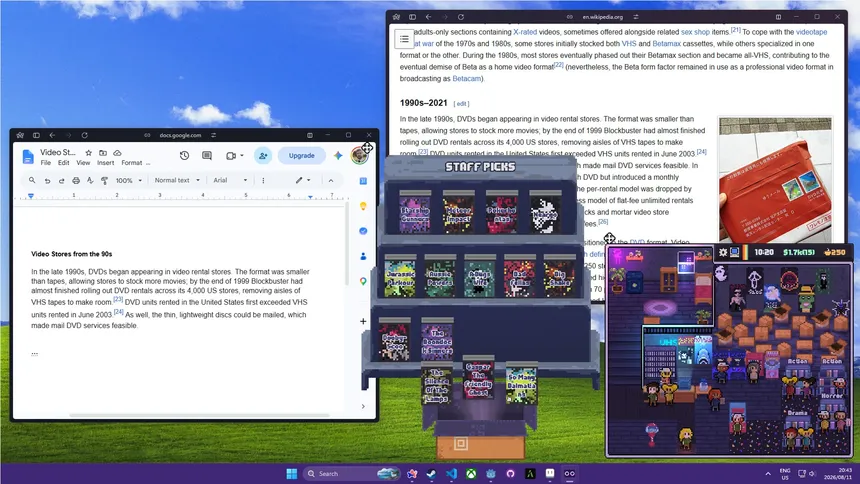The width and height of the screenshot is (860, 484).
Task: Click the Upgrade button in Docs
Action: click(301, 156)
